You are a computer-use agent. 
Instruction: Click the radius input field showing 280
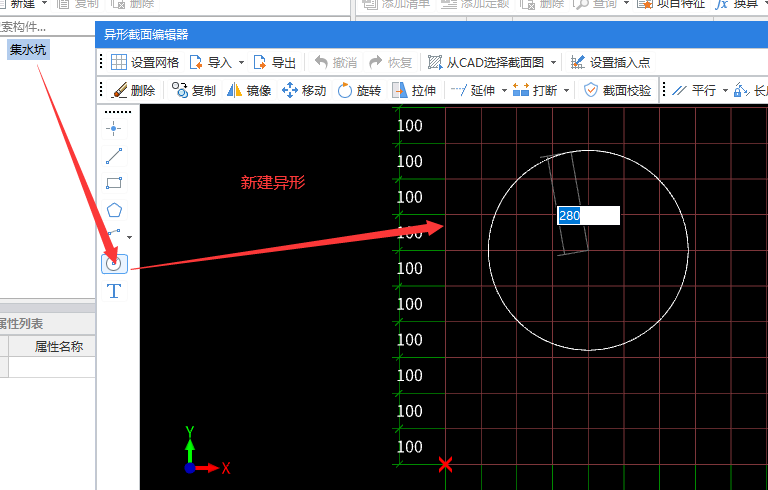click(x=589, y=216)
